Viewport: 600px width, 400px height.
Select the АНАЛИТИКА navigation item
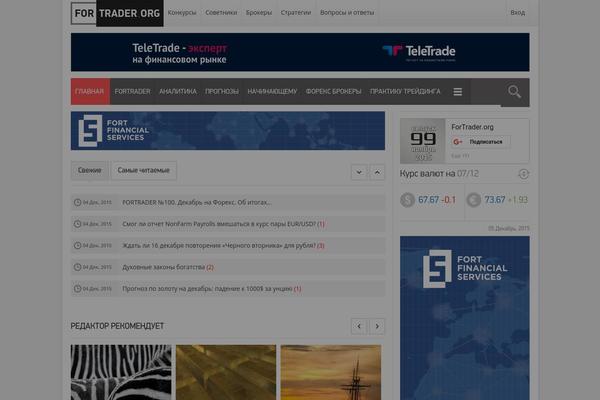pos(178,91)
